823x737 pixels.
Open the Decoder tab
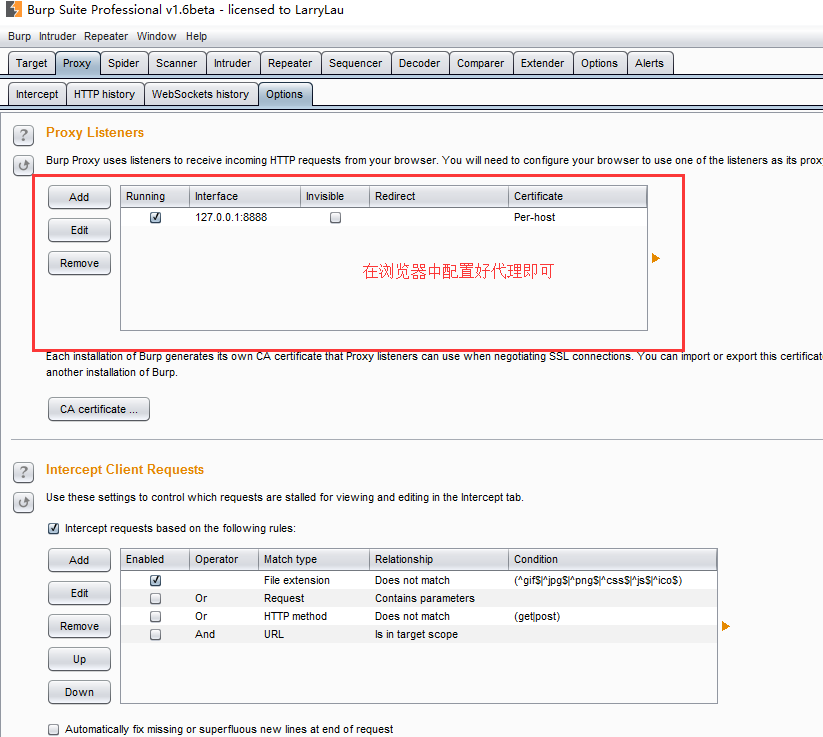(419, 63)
